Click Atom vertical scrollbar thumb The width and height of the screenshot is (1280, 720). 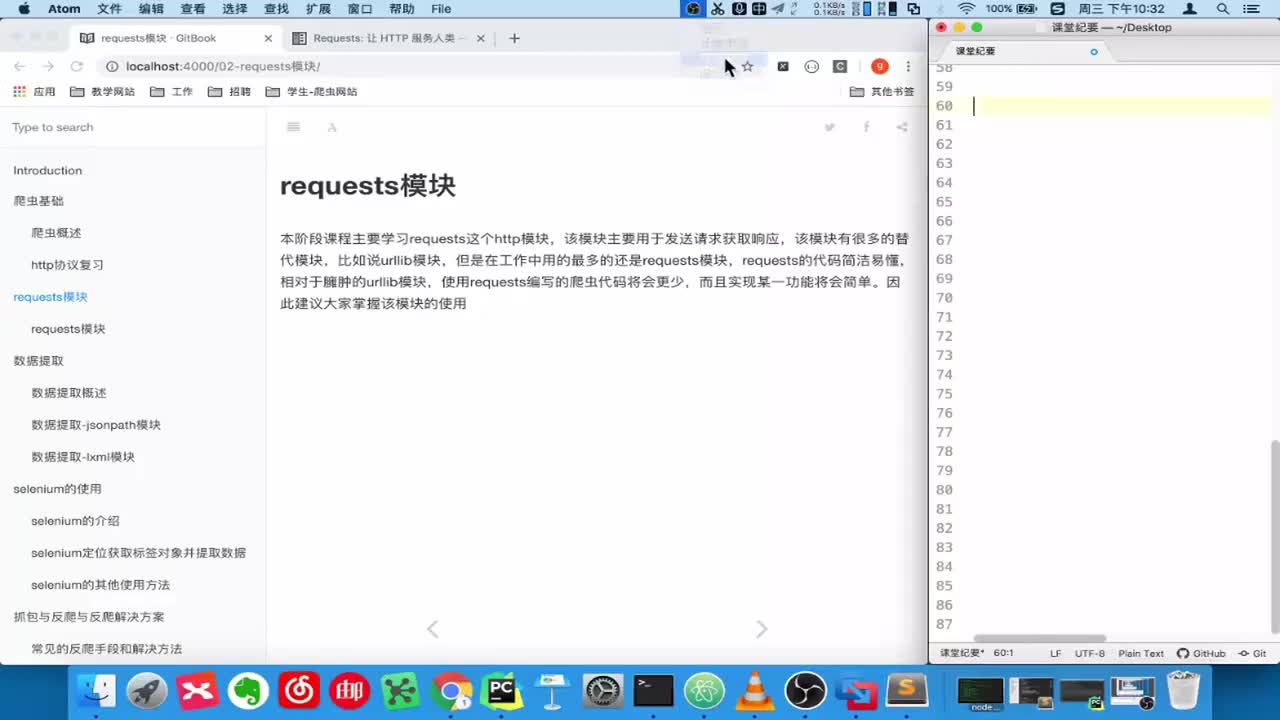tap(1274, 536)
